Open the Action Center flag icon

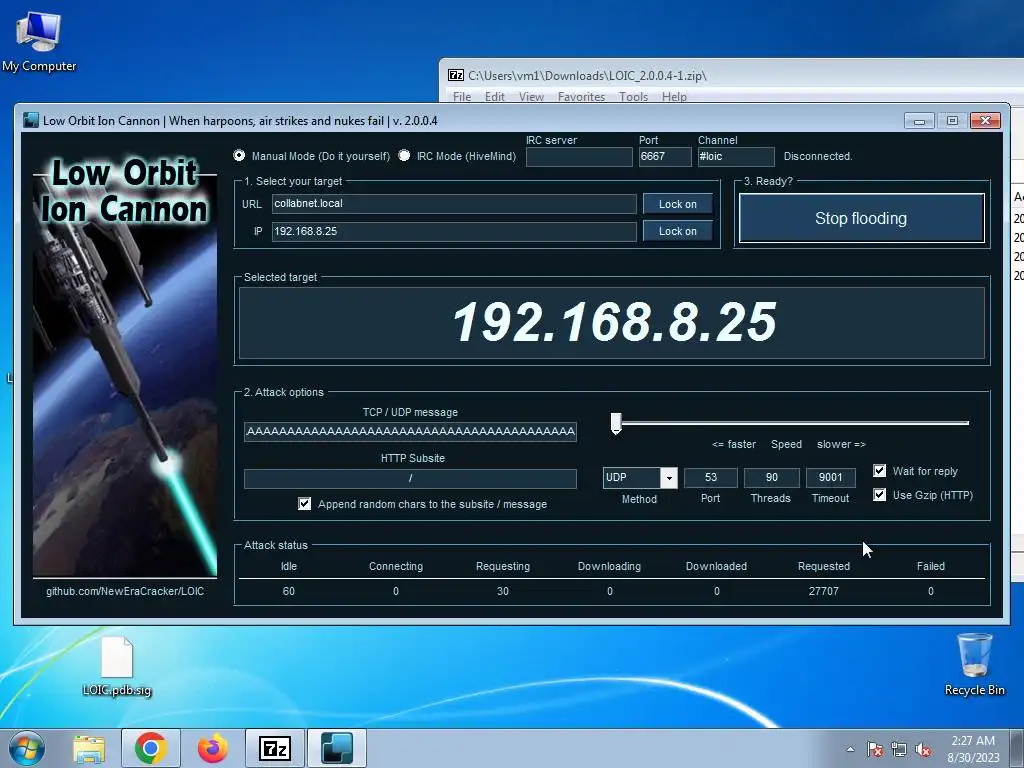tap(875, 750)
